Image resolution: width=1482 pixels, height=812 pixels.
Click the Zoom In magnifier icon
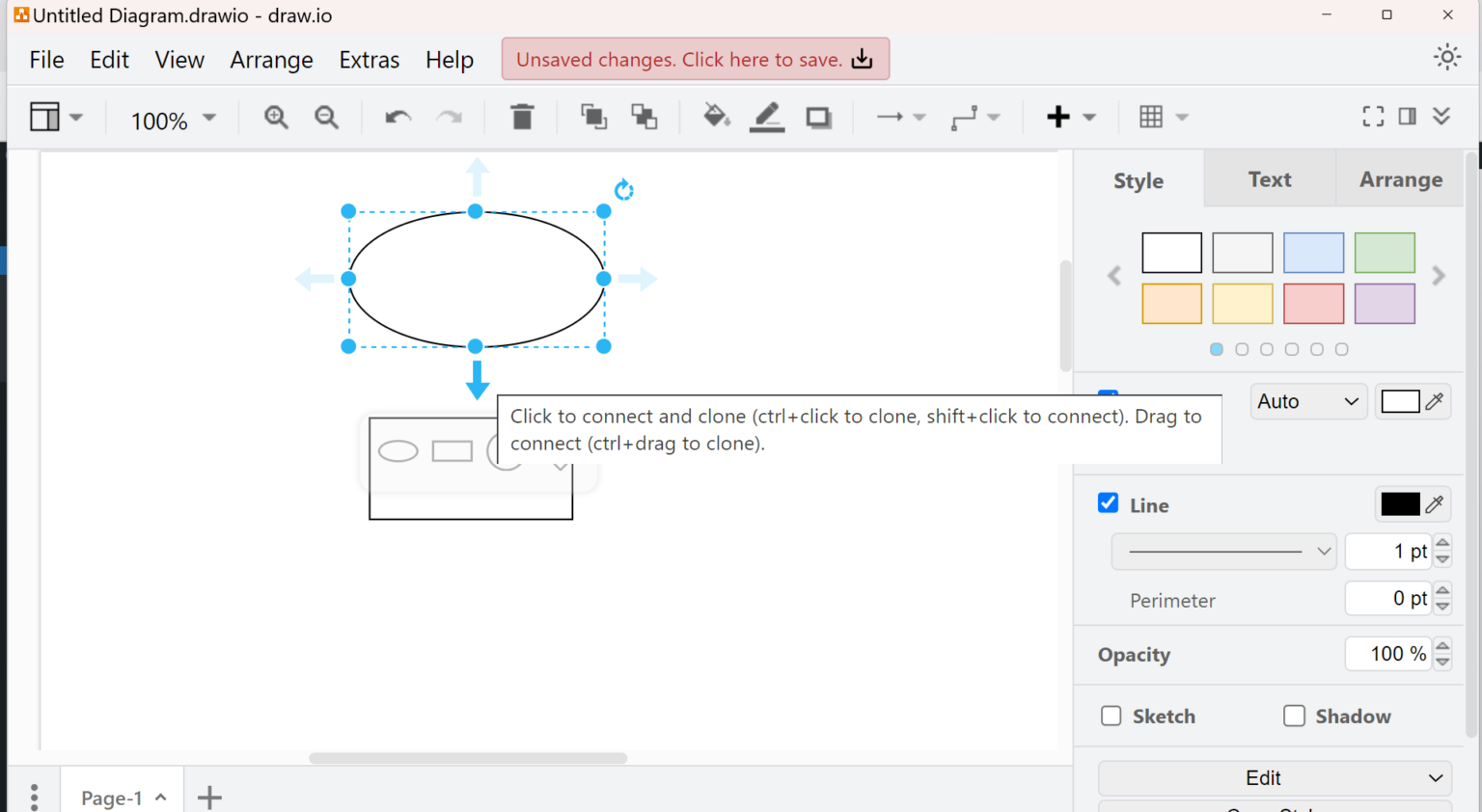[275, 117]
